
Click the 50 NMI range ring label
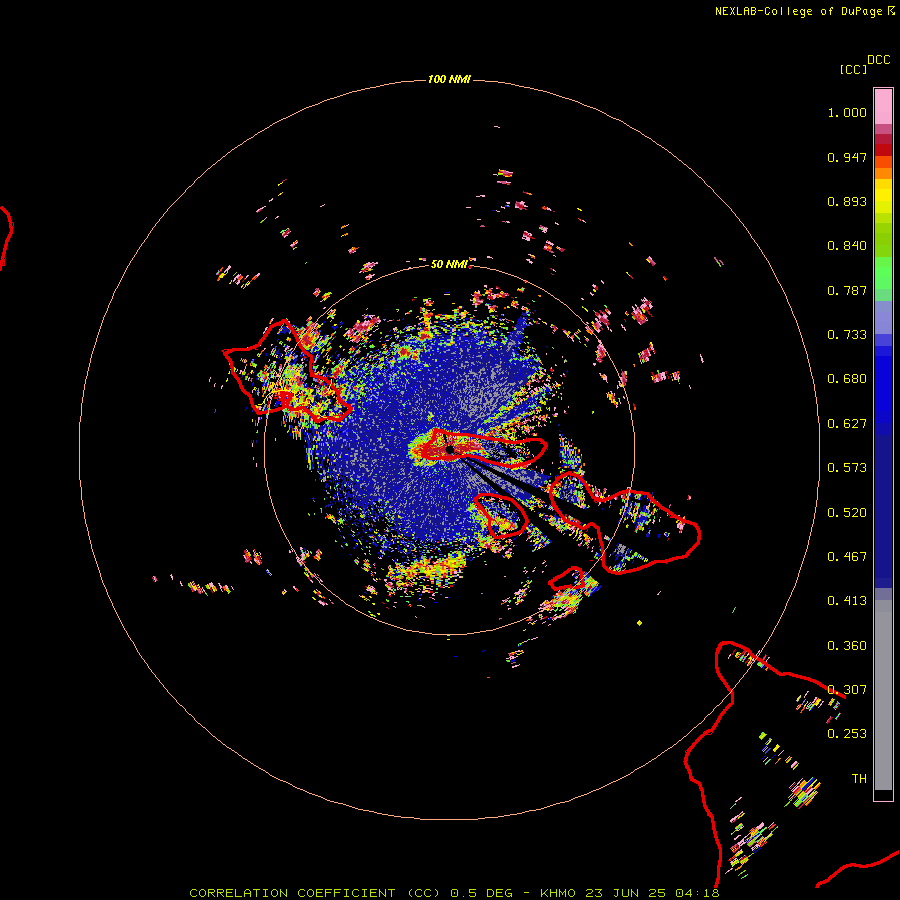click(x=449, y=264)
